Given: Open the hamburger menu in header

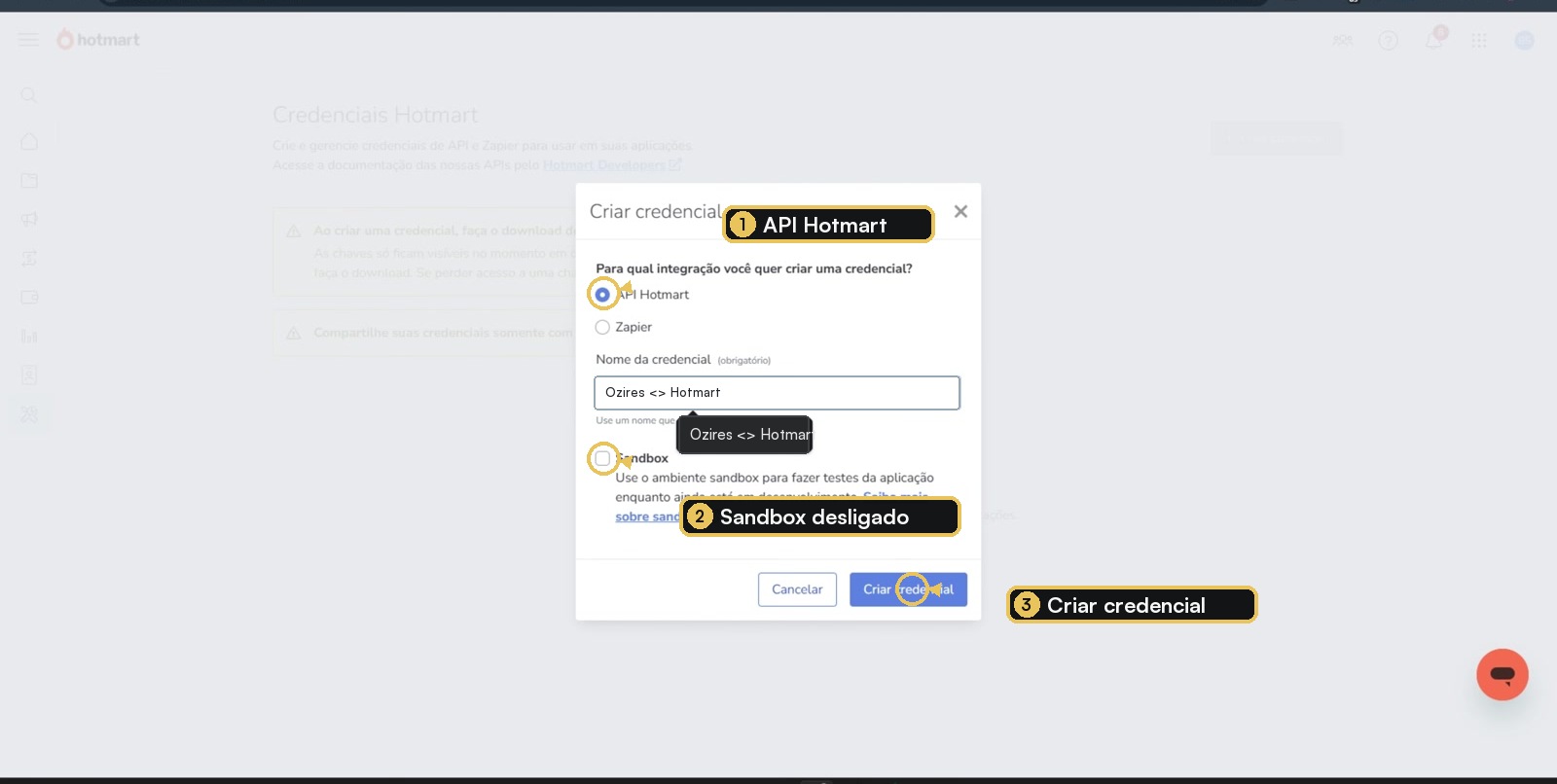Looking at the screenshot, I should coord(29,40).
